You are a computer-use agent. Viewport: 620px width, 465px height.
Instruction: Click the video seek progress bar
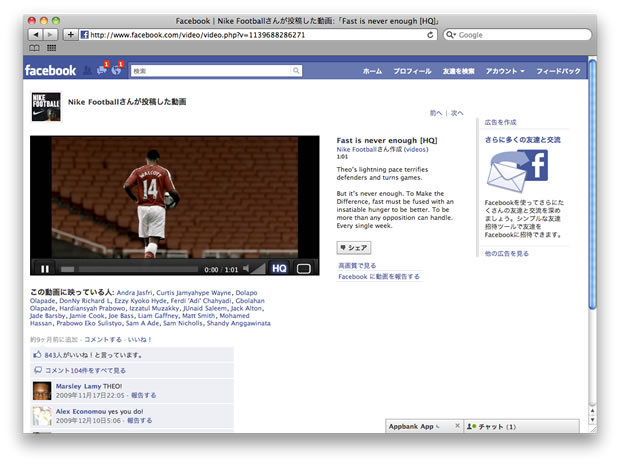[x=129, y=269]
